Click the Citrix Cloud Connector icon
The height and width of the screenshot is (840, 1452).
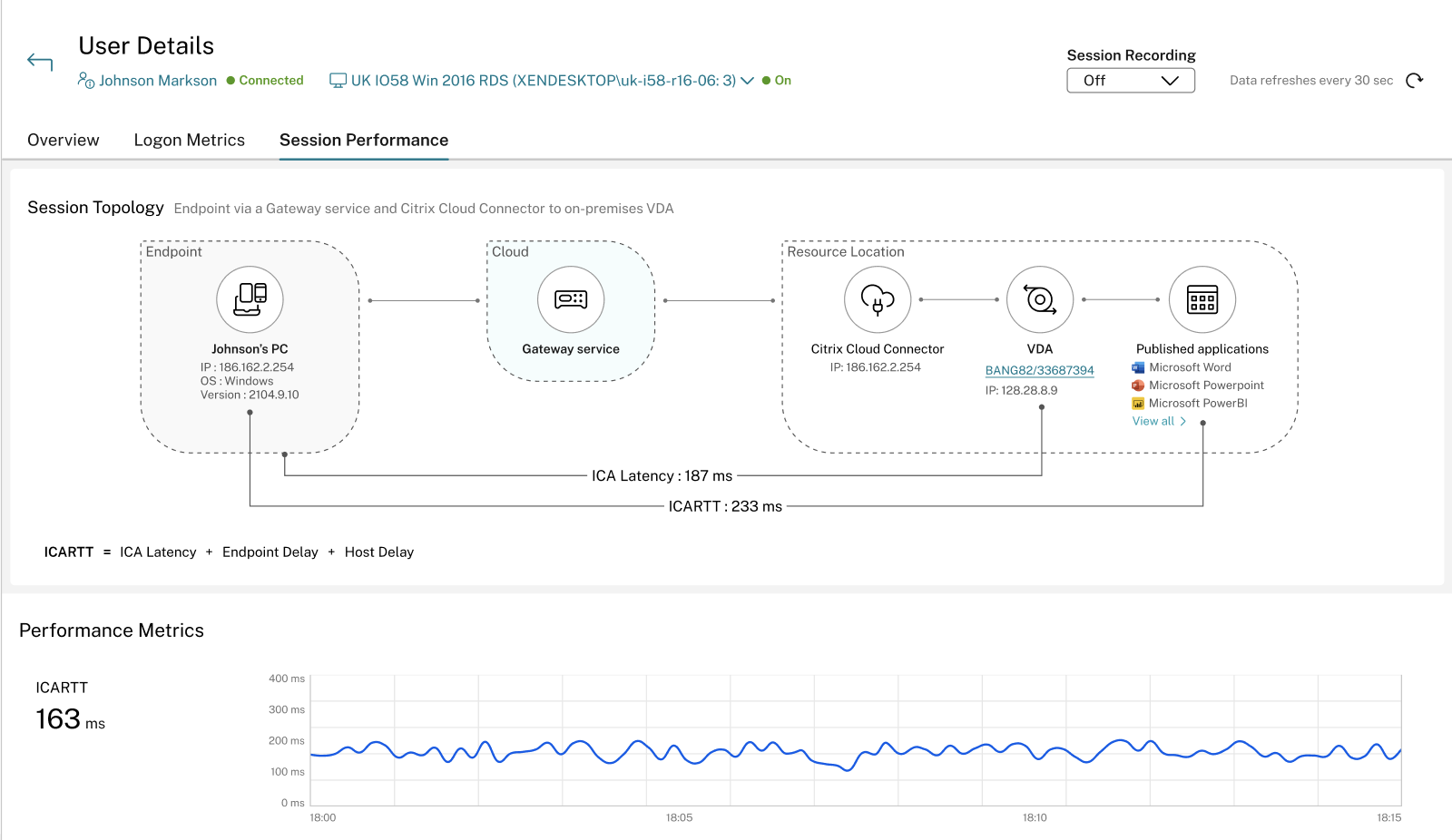tap(878, 299)
